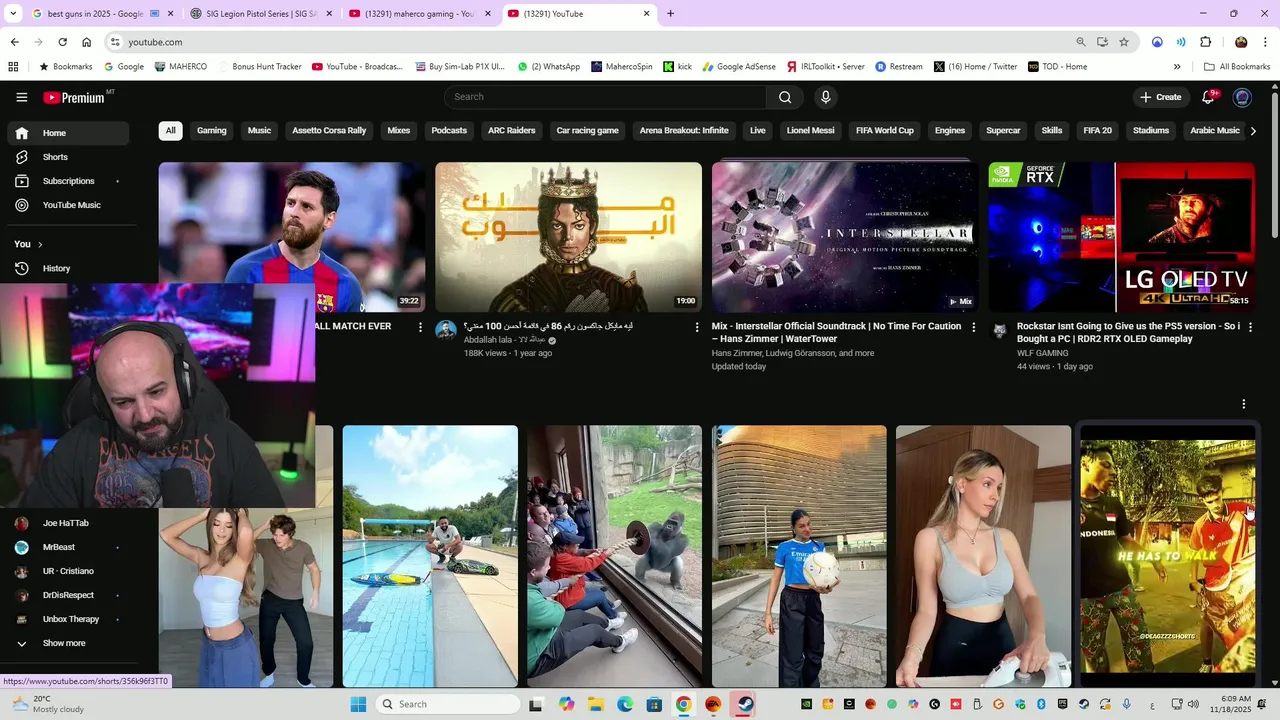Open Shorts shelf three-dot menu
Viewport: 1280px width, 720px height.
pyautogui.click(x=1244, y=404)
